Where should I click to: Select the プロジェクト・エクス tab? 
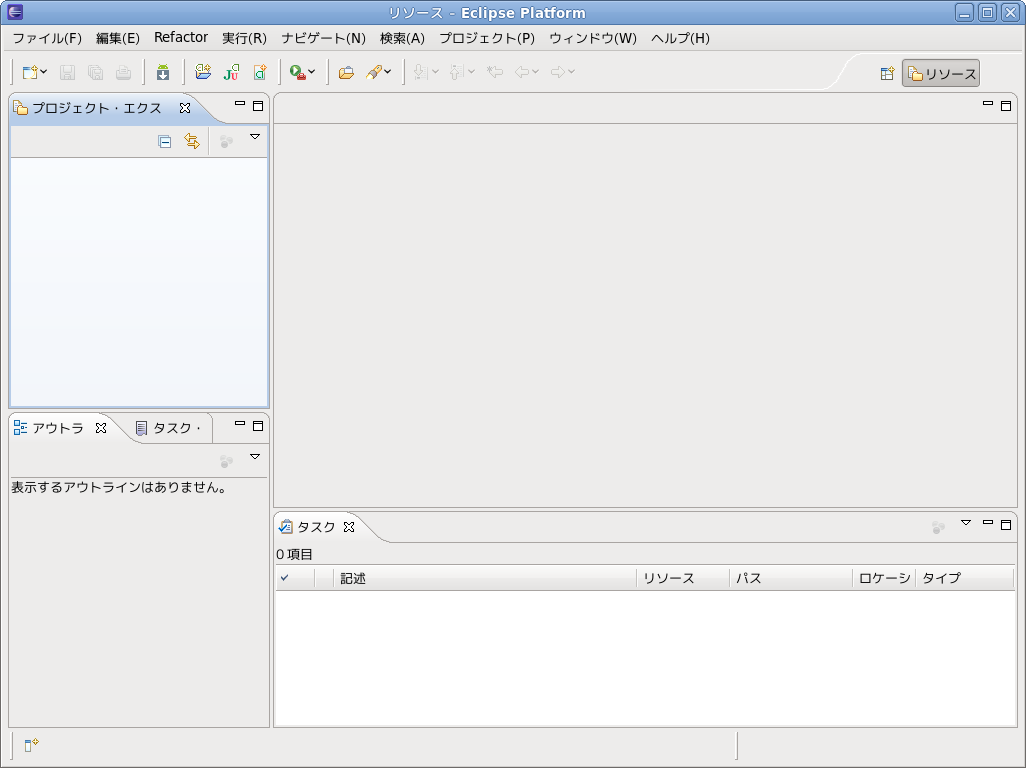96,108
